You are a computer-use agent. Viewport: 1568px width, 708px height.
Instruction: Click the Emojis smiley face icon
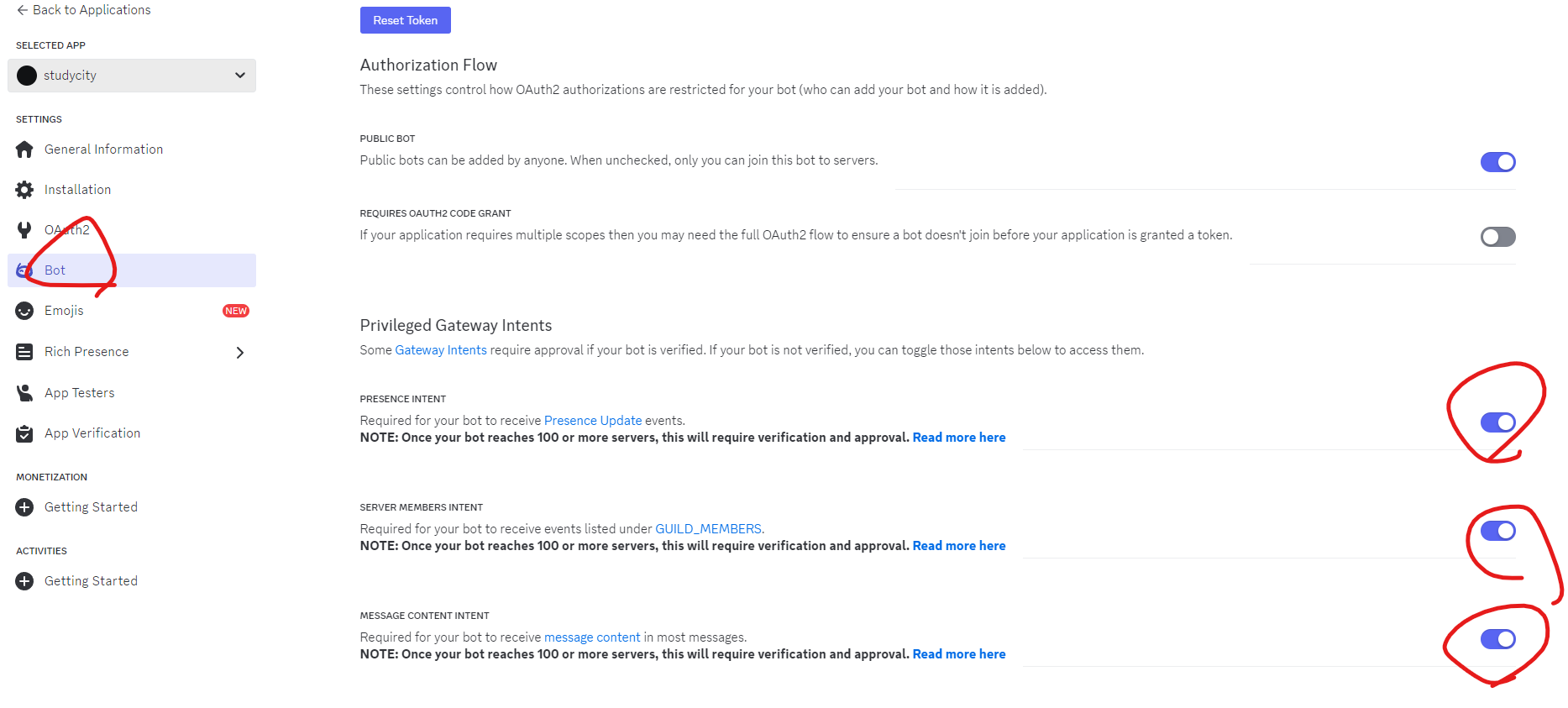click(x=24, y=311)
